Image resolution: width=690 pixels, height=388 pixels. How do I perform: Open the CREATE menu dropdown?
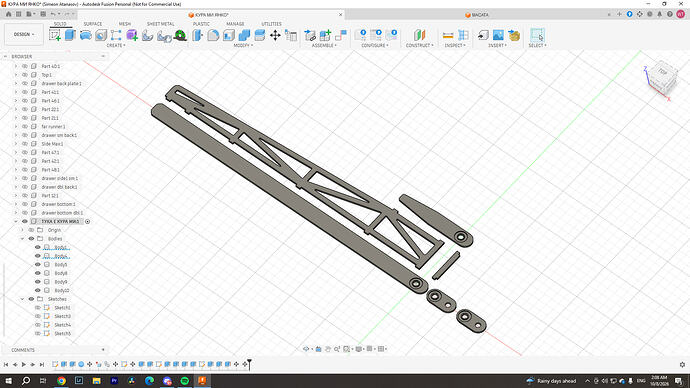coord(116,45)
